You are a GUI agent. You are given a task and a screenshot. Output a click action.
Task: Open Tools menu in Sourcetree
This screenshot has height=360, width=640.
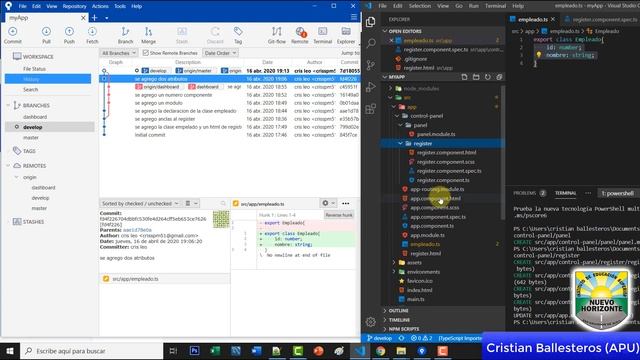click(x=120, y=6)
